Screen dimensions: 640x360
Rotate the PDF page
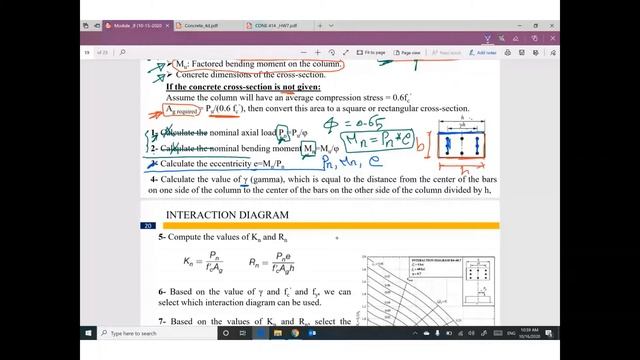coord(332,52)
